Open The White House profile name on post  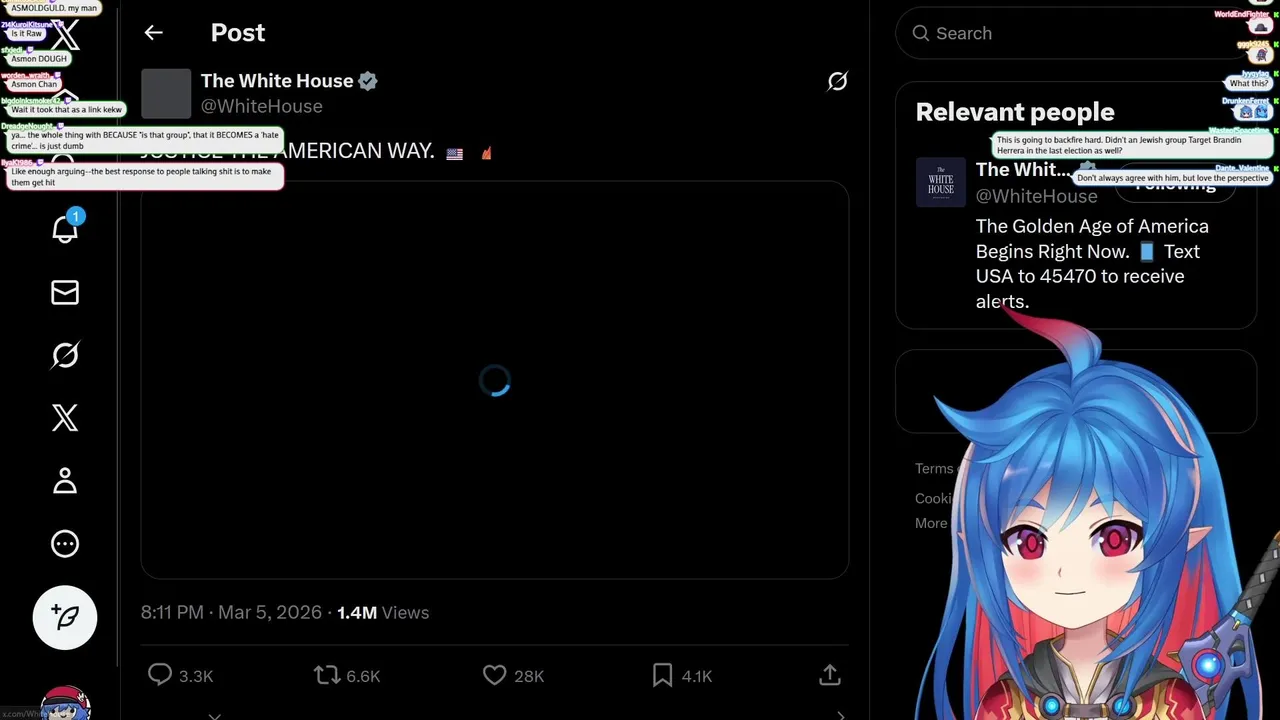(x=277, y=81)
